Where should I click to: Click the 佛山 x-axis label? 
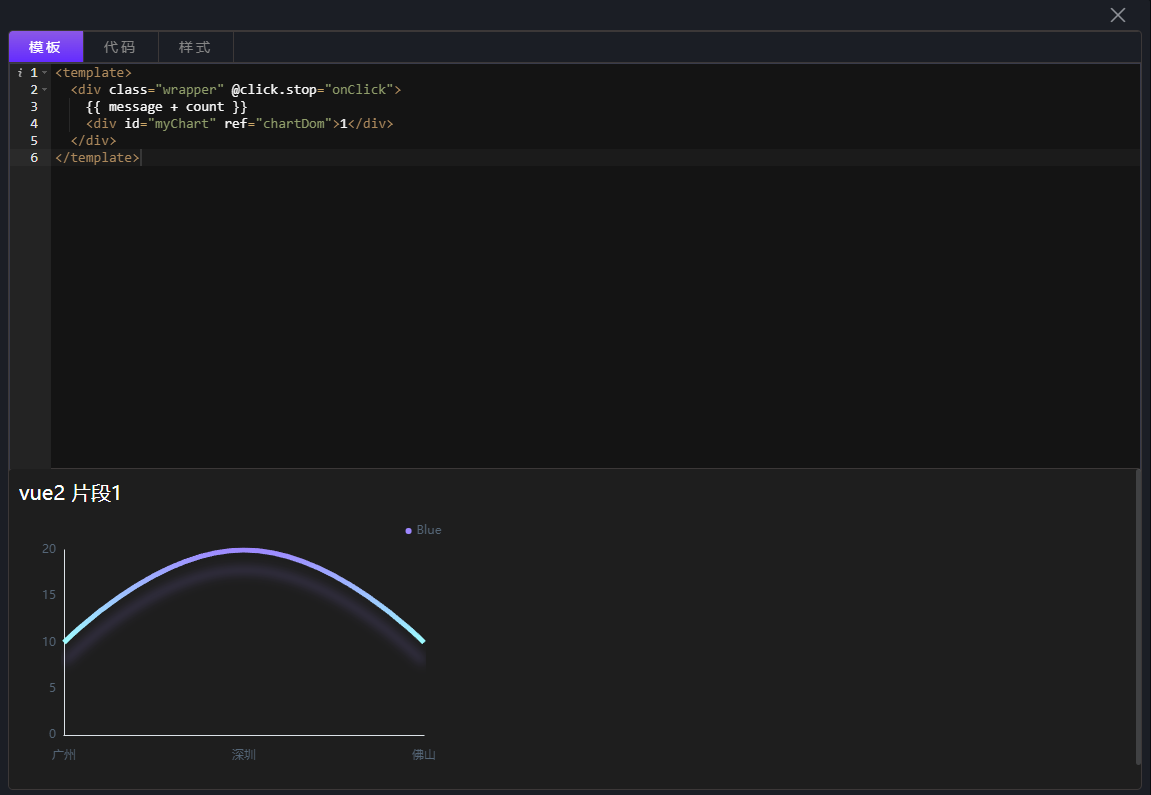(424, 755)
